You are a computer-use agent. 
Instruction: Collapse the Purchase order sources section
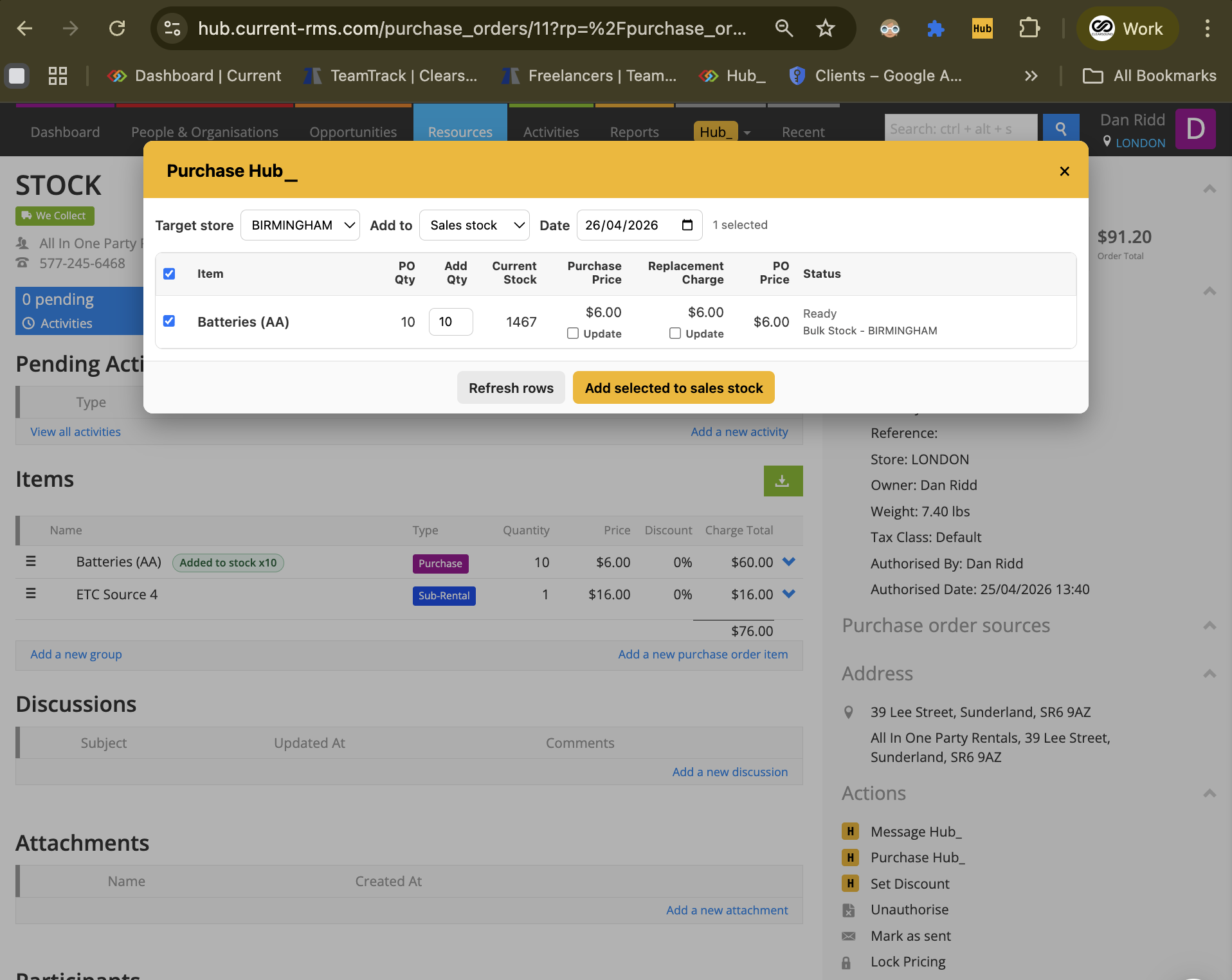(x=1209, y=625)
